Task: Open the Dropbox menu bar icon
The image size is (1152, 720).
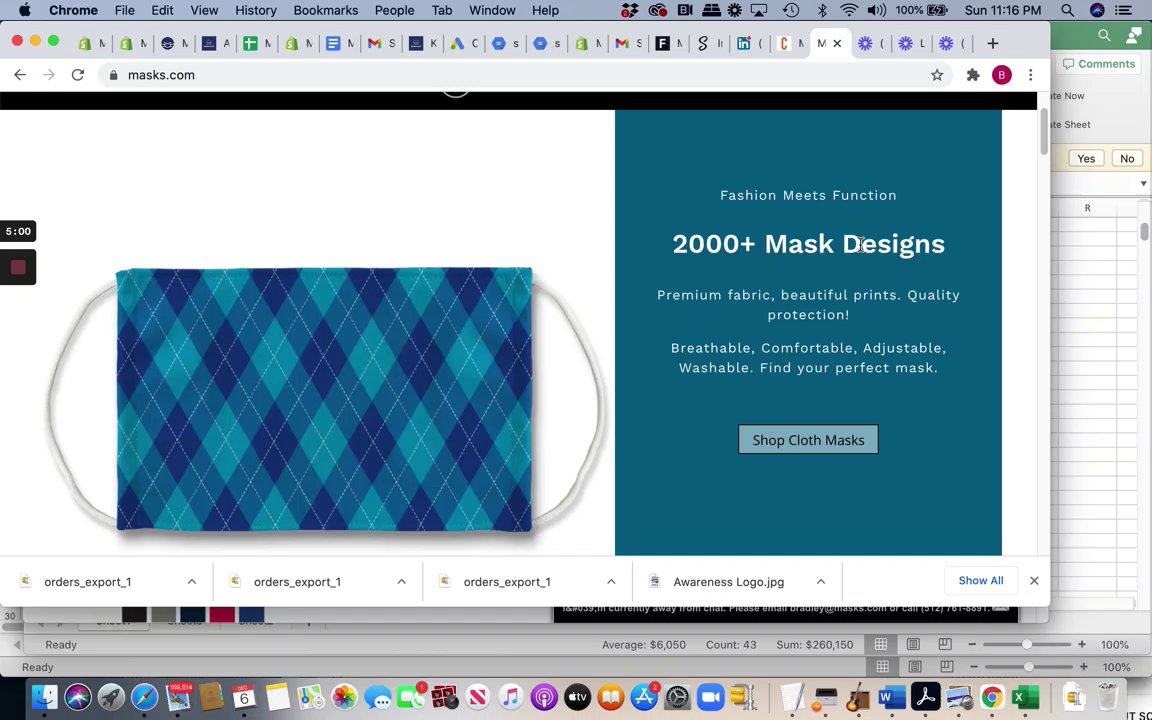Action: [x=630, y=10]
